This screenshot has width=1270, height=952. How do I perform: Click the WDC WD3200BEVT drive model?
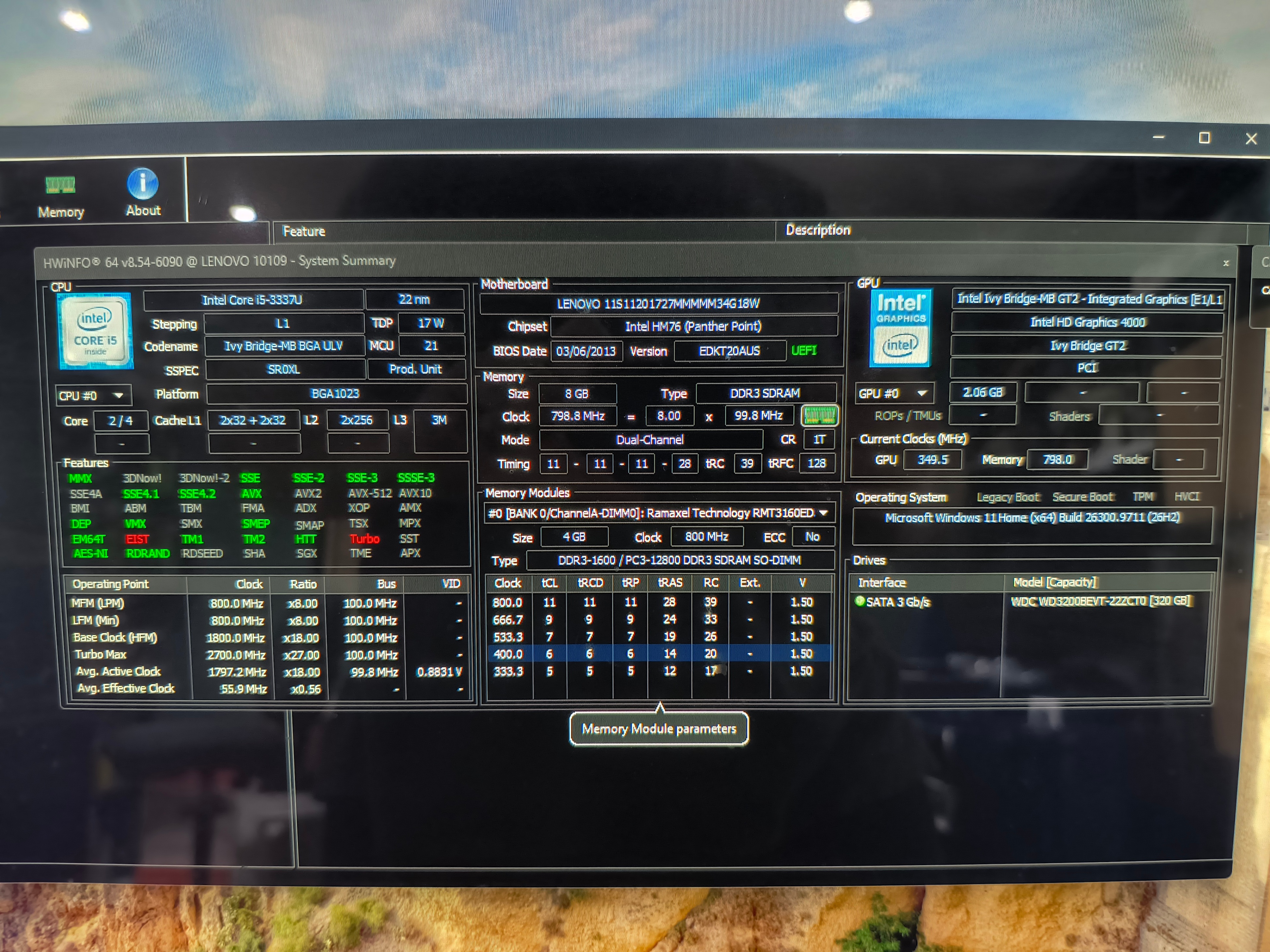pos(1101,601)
